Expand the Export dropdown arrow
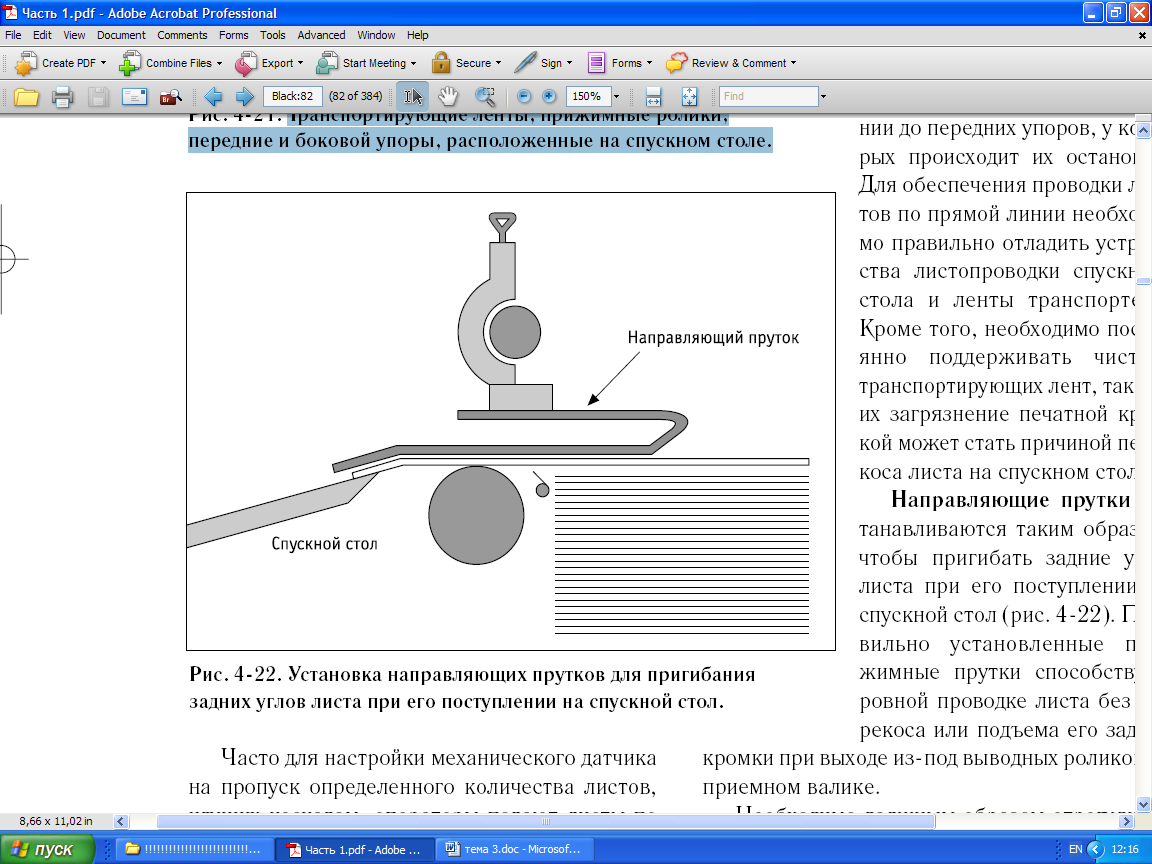This screenshot has width=1152, height=864. tap(300, 63)
